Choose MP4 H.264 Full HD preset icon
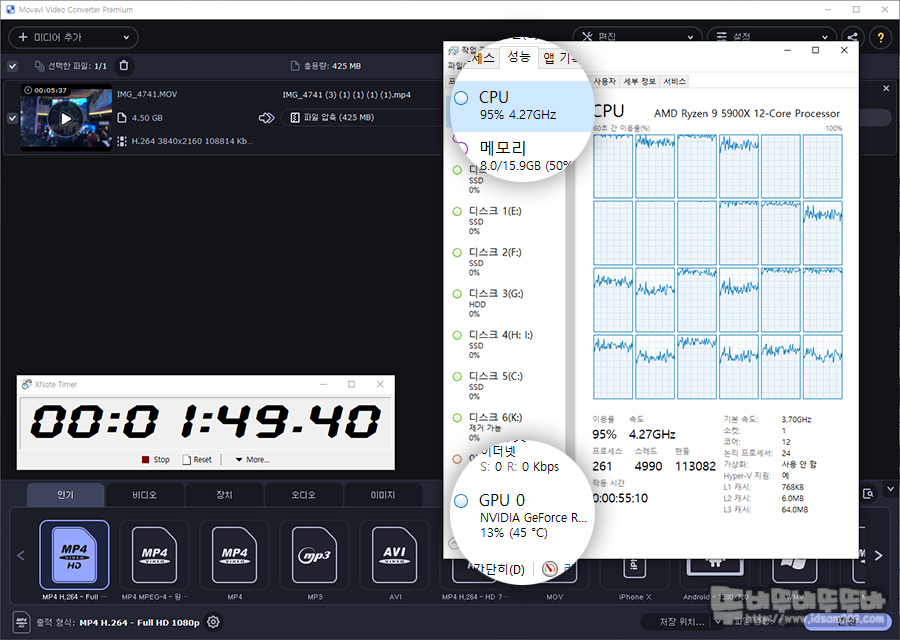This screenshot has height=640, width=900. [74, 554]
